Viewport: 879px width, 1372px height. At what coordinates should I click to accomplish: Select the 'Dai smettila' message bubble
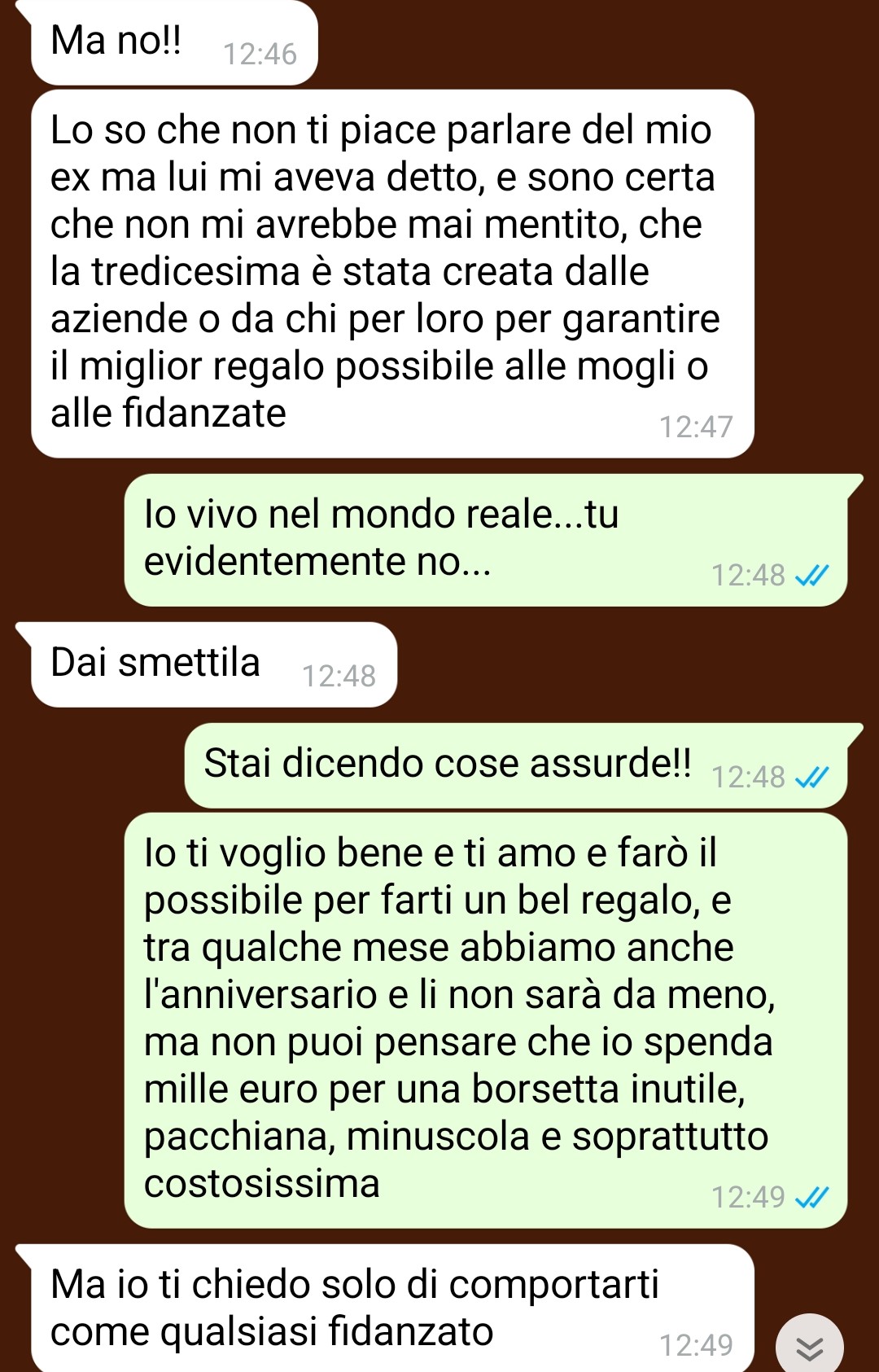(x=214, y=664)
